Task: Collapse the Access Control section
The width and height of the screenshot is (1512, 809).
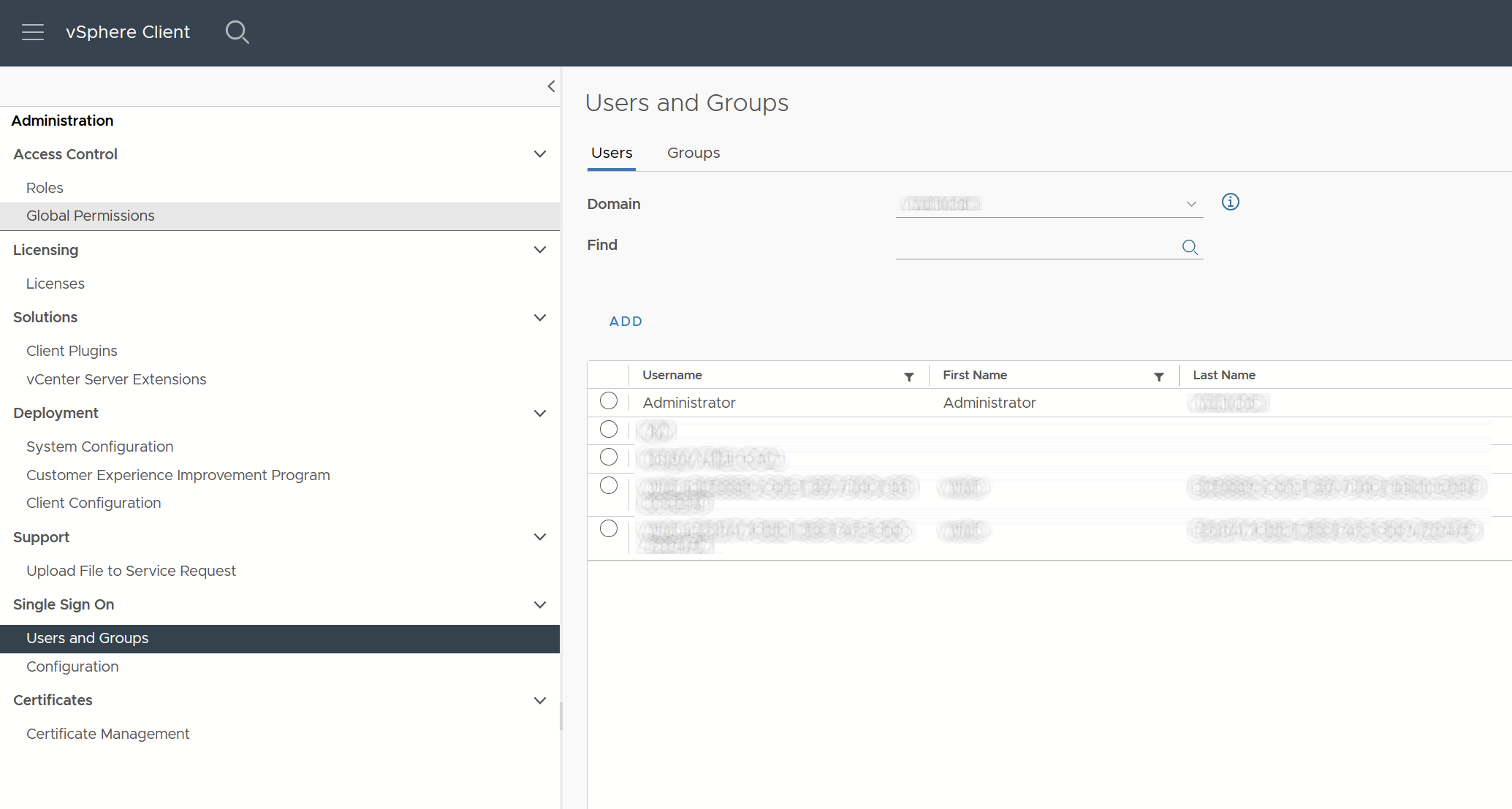Action: (540, 154)
